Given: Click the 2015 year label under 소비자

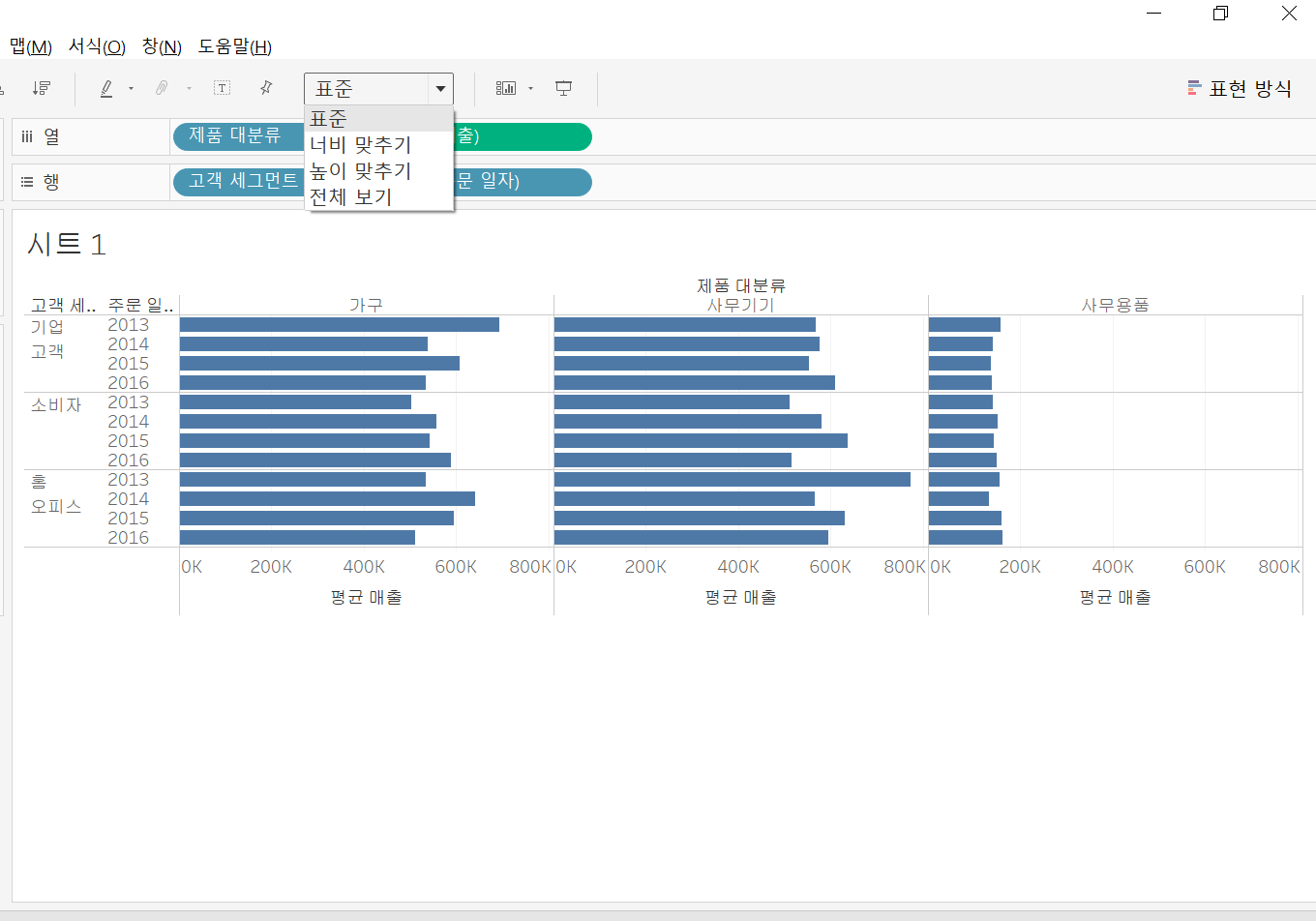Looking at the screenshot, I should click(129, 441).
